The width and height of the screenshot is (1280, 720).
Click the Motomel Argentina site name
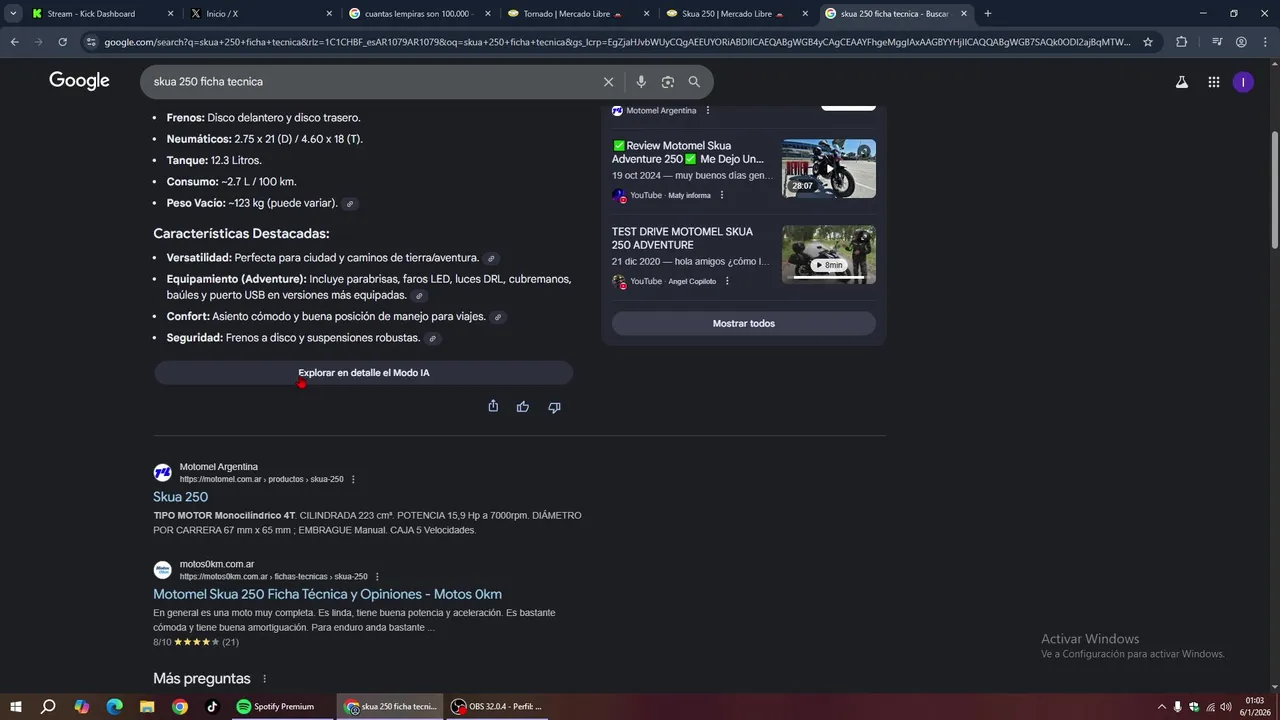[x=219, y=467]
